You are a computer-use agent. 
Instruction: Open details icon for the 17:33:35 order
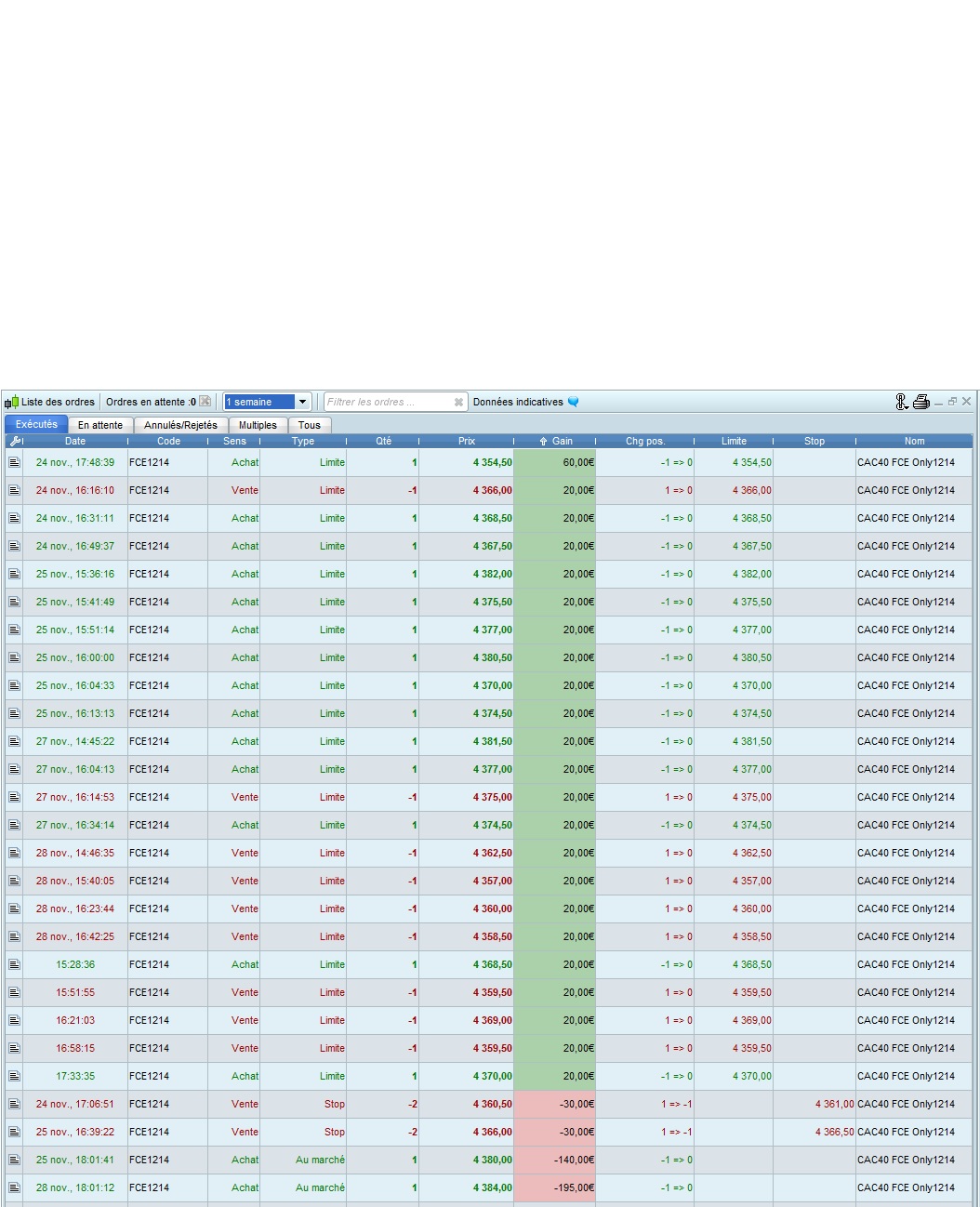(x=14, y=1076)
